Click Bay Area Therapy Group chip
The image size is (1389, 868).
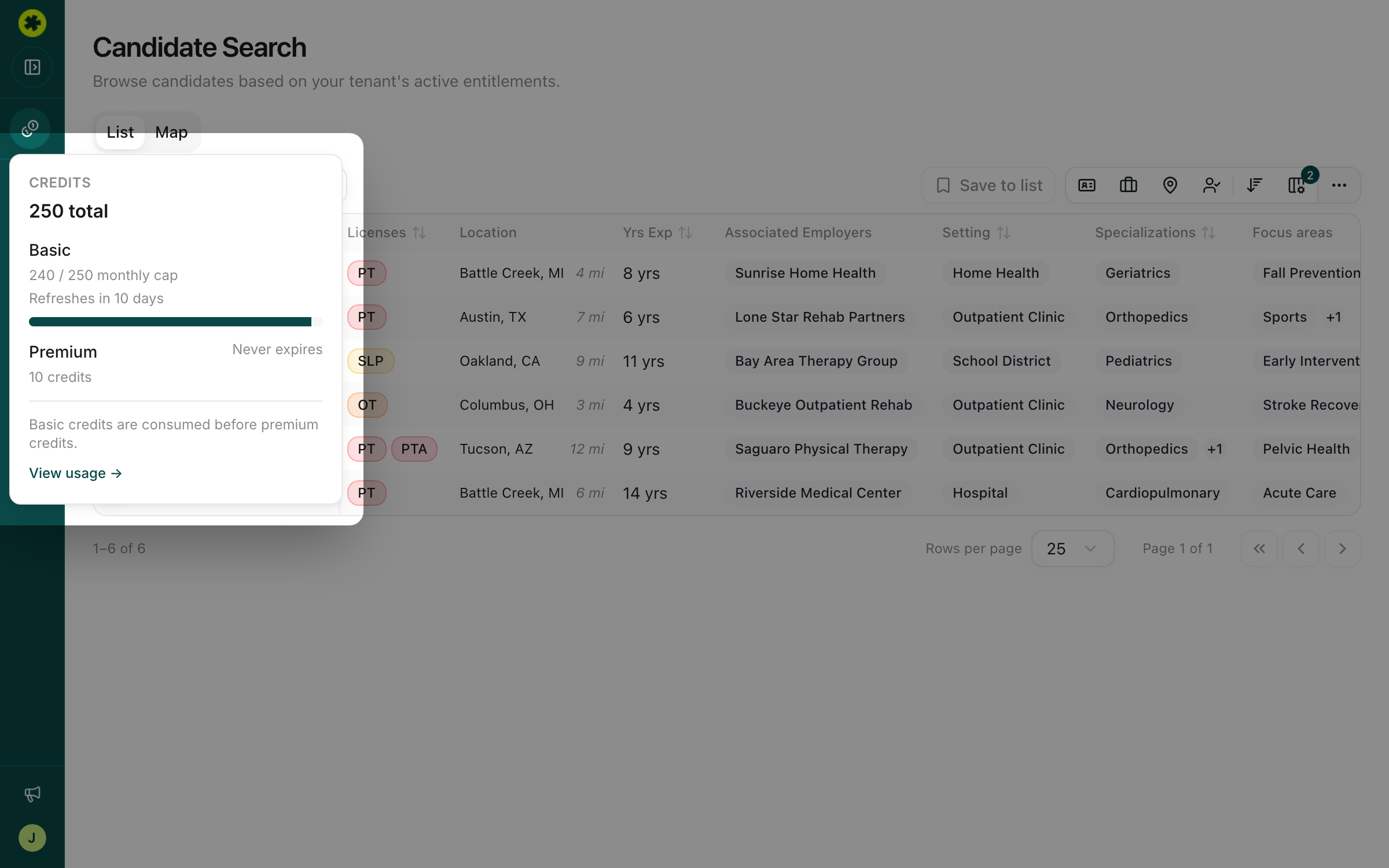pos(816,361)
